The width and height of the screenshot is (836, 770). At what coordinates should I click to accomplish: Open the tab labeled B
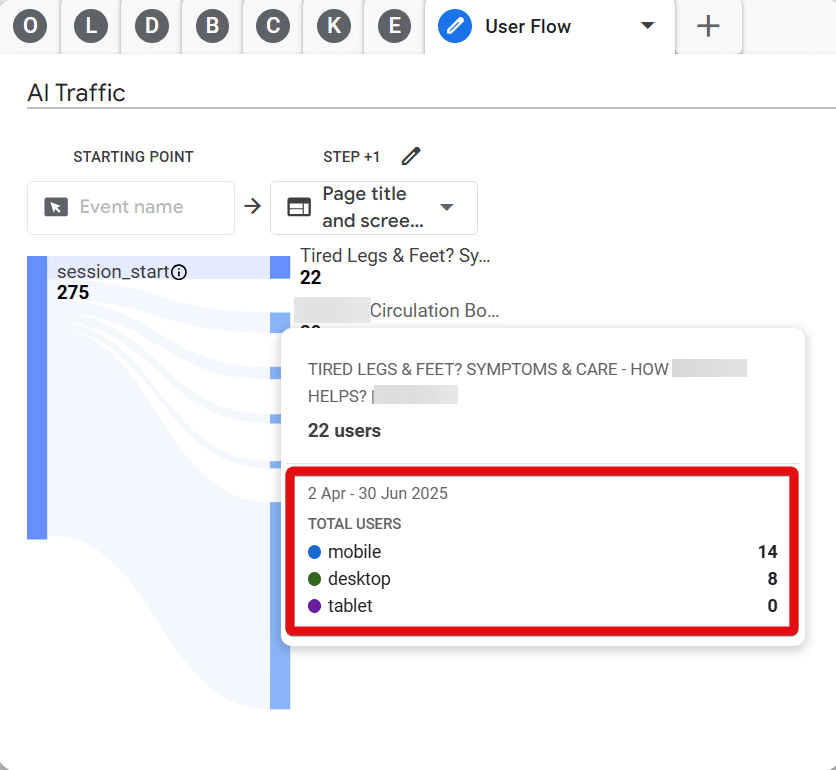(x=212, y=26)
